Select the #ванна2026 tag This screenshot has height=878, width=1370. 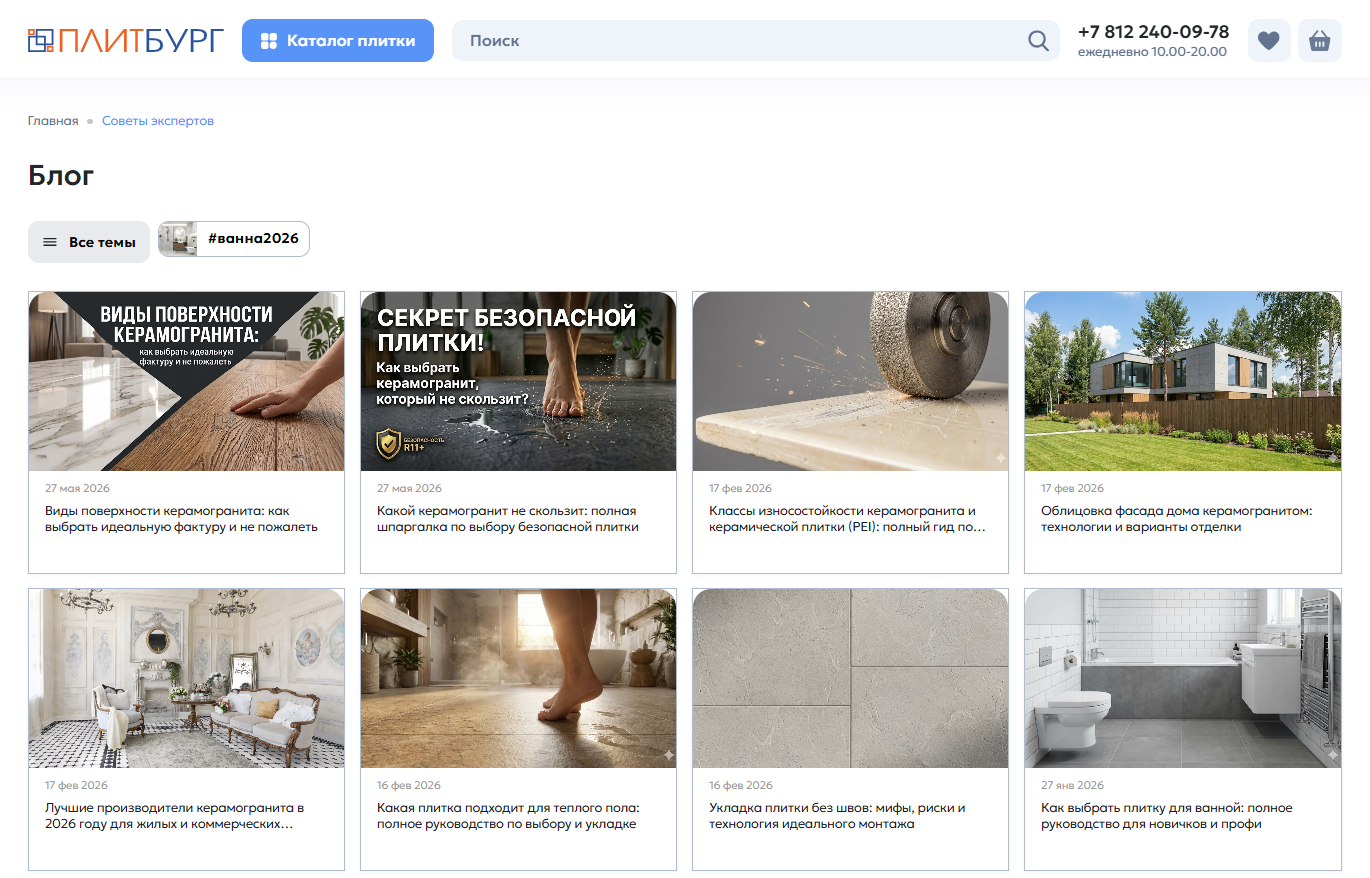(234, 239)
